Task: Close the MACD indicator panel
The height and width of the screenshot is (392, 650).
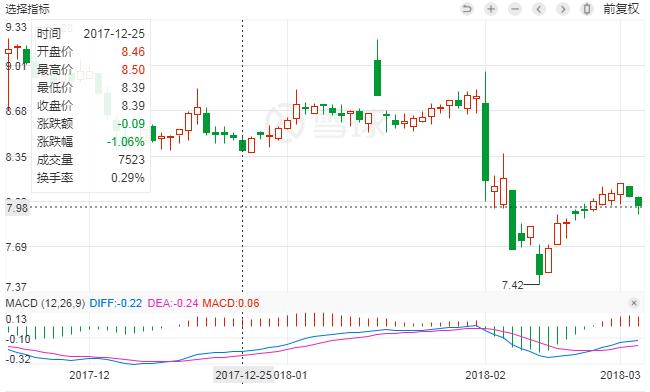Action: point(634,303)
